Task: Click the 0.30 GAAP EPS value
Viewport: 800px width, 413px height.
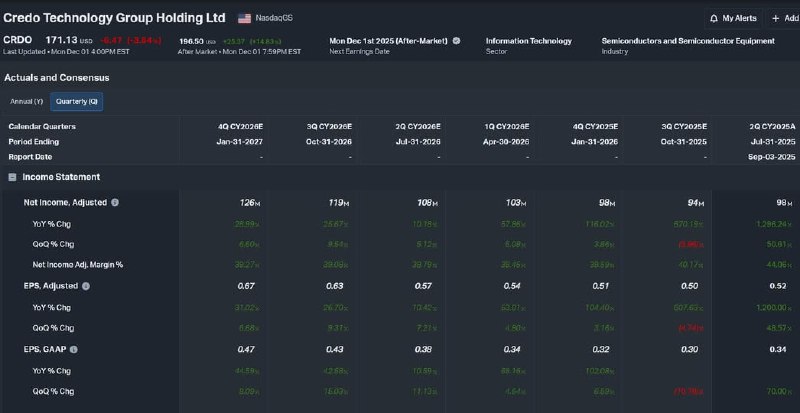Action: click(x=690, y=350)
